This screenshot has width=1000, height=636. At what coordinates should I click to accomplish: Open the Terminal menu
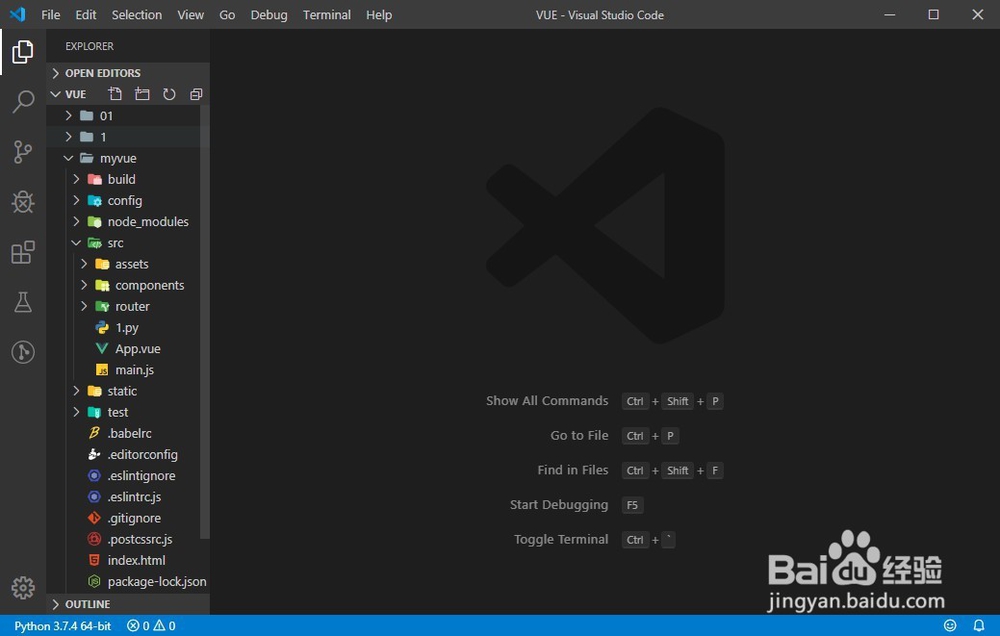pos(327,15)
